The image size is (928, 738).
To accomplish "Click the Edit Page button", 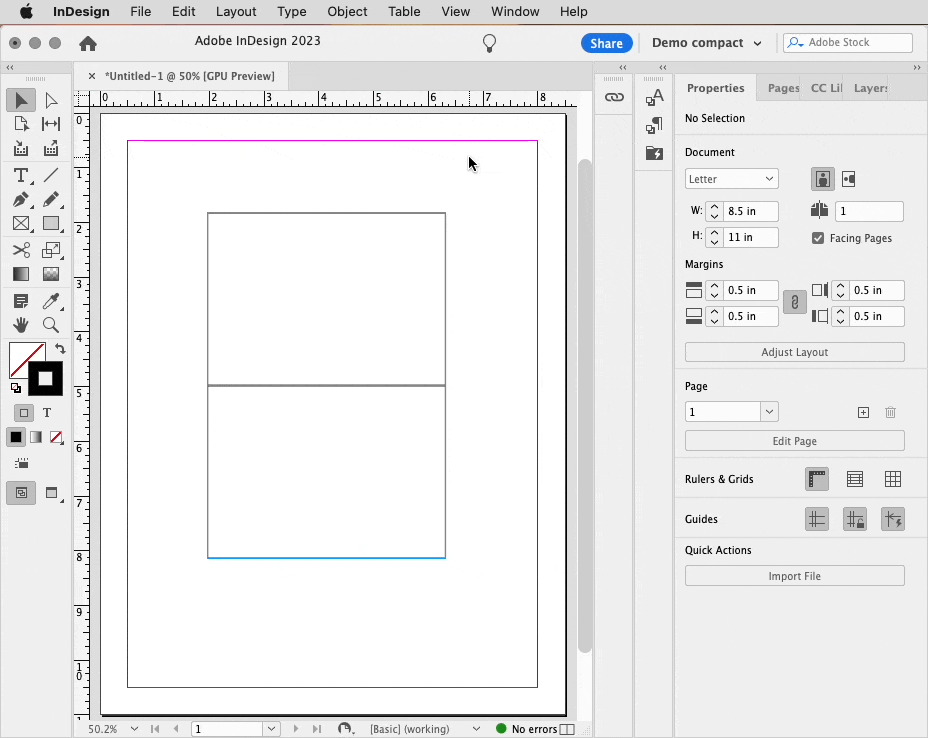I will (x=795, y=441).
